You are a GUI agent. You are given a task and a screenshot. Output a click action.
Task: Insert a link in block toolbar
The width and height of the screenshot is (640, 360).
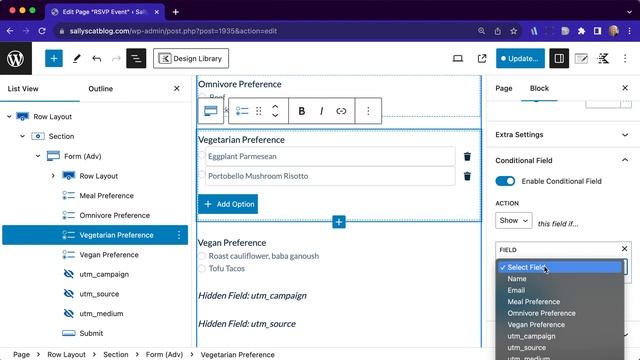[x=341, y=111]
